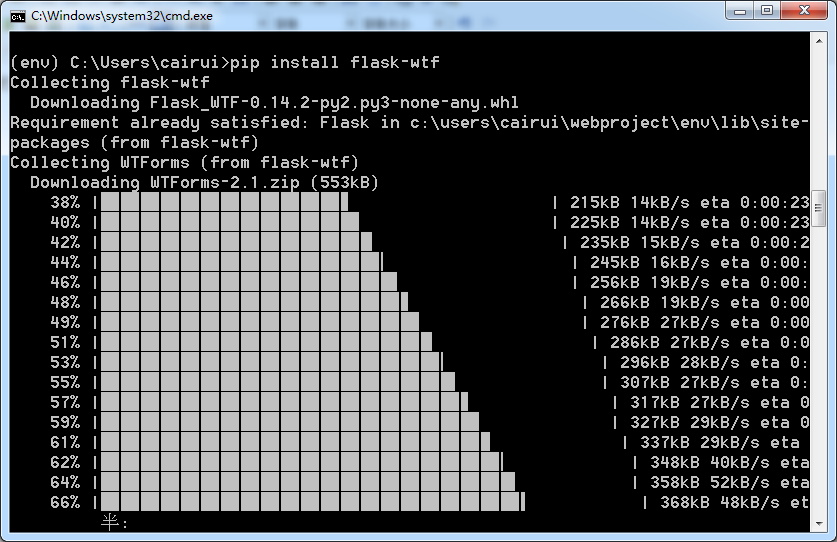Click the scrollbar up arrow
Image resolution: width=837 pixels, height=542 pixels.
pyautogui.click(x=818, y=41)
